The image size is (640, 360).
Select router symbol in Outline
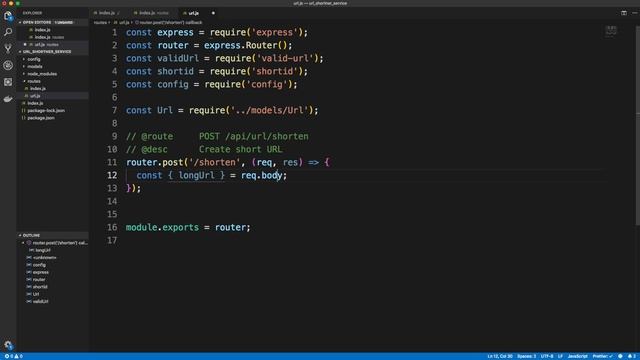click(39, 280)
